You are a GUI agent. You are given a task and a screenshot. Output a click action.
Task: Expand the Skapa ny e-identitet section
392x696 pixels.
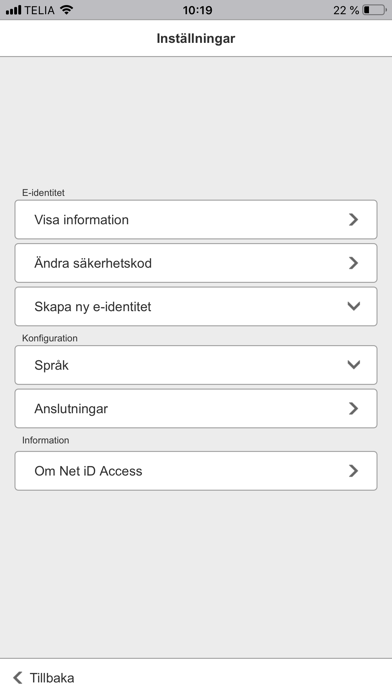[196, 306]
